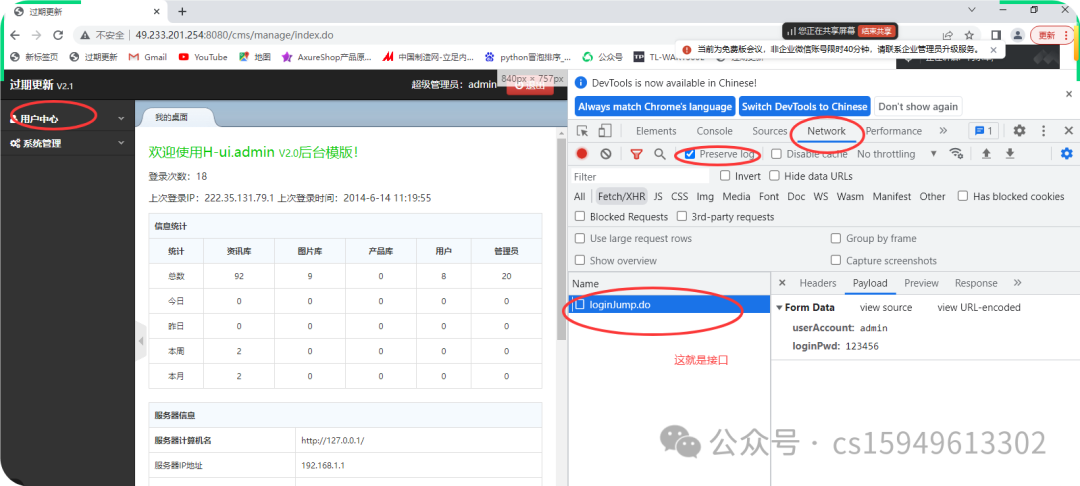The width and height of the screenshot is (1080, 486).
Task: Enable Capture screenshots
Action: tap(835, 260)
